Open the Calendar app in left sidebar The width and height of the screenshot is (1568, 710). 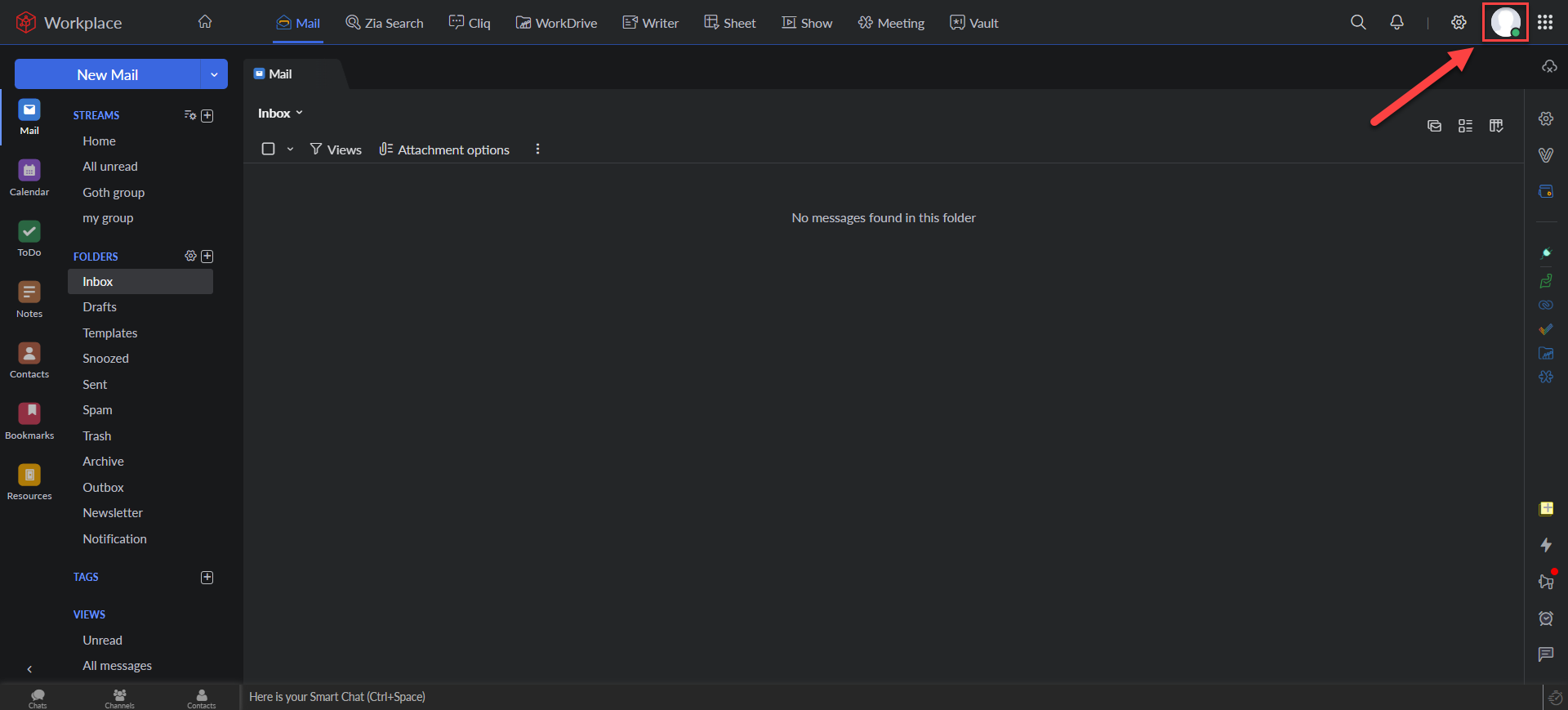[x=29, y=177]
